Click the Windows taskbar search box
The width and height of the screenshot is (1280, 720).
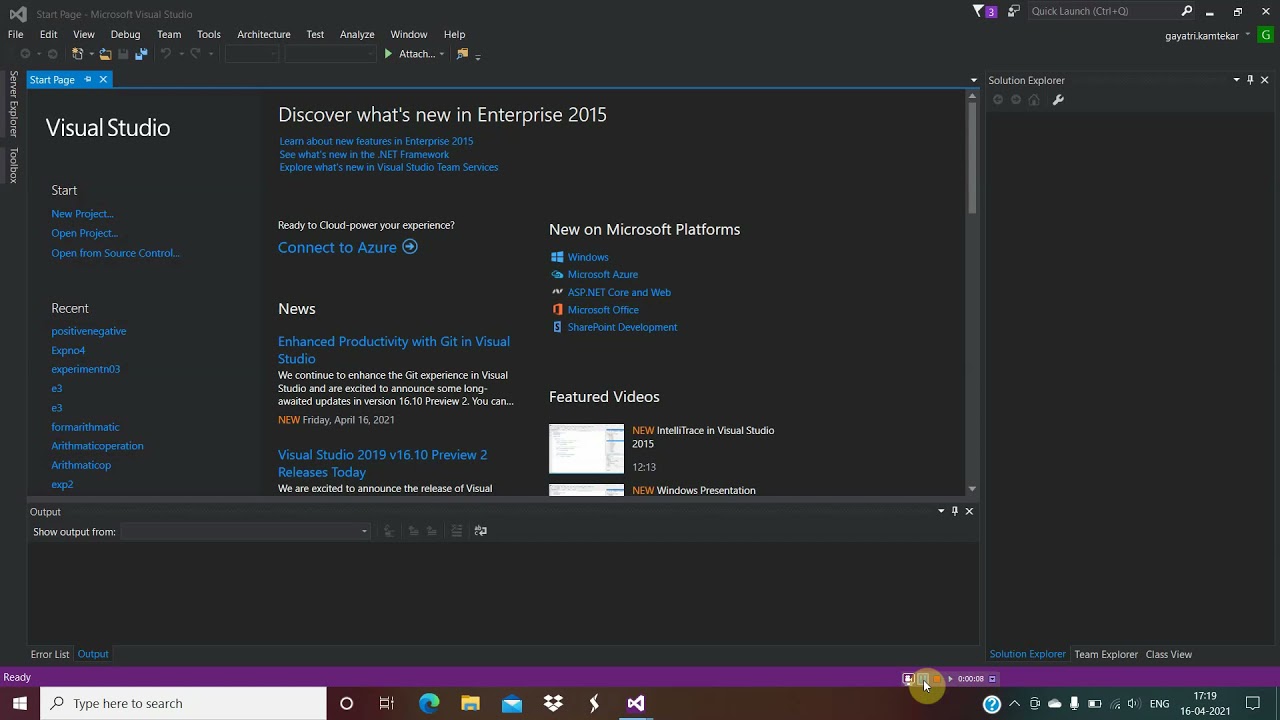click(x=184, y=703)
